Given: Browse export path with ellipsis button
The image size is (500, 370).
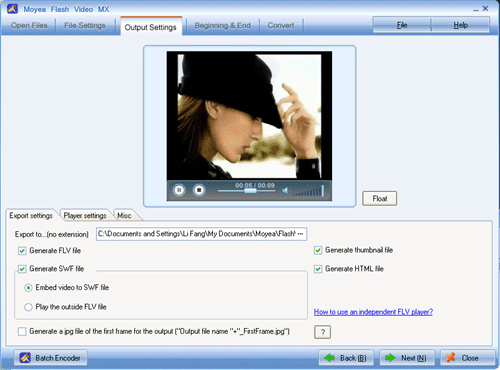Looking at the screenshot, I should click(301, 234).
